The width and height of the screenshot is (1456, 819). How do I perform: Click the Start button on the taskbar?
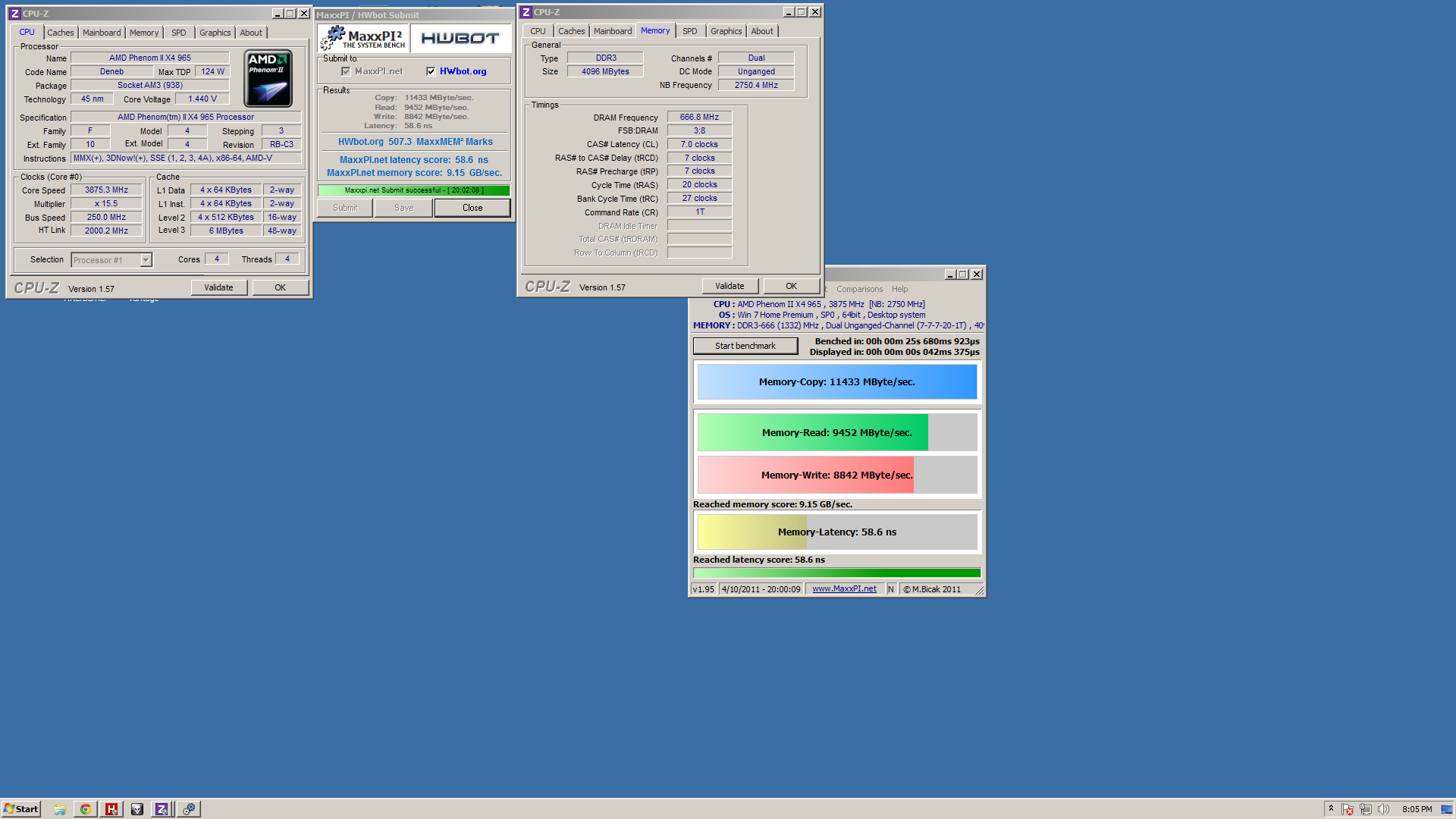click(x=21, y=809)
